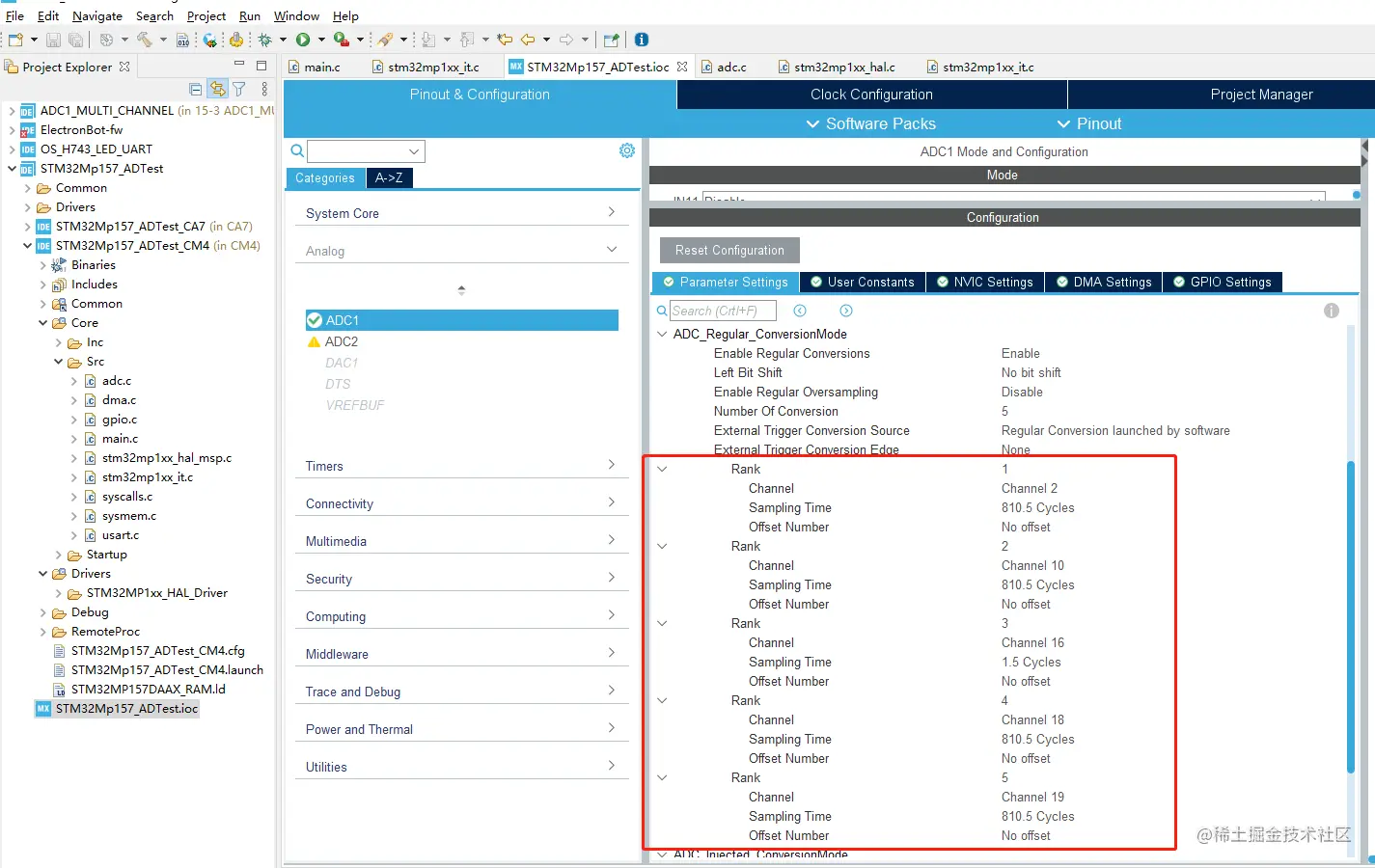
Task: Switch to Categories peripheral listing
Action: (325, 177)
